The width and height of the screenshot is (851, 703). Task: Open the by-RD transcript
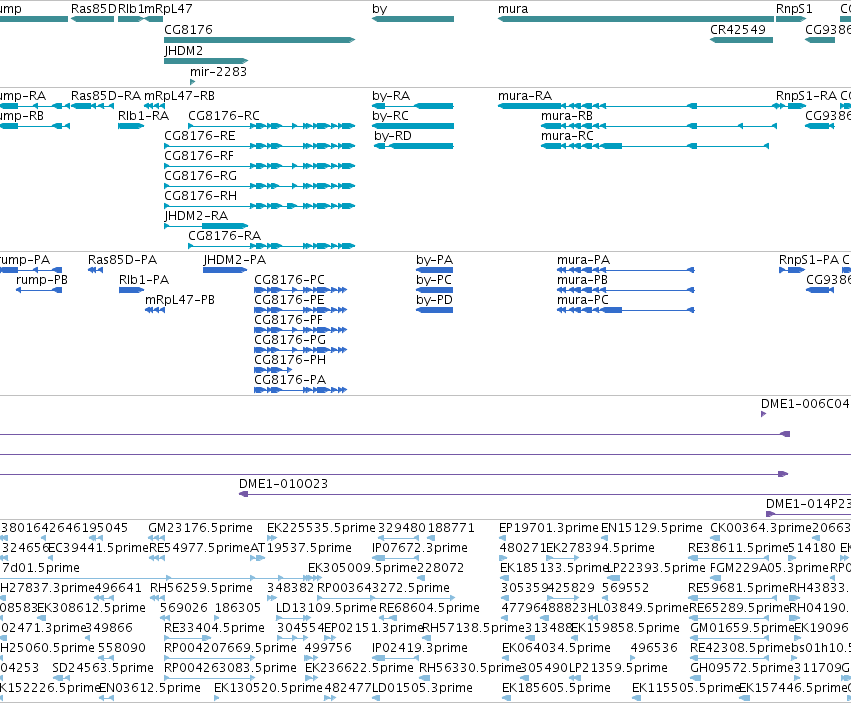(414, 146)
